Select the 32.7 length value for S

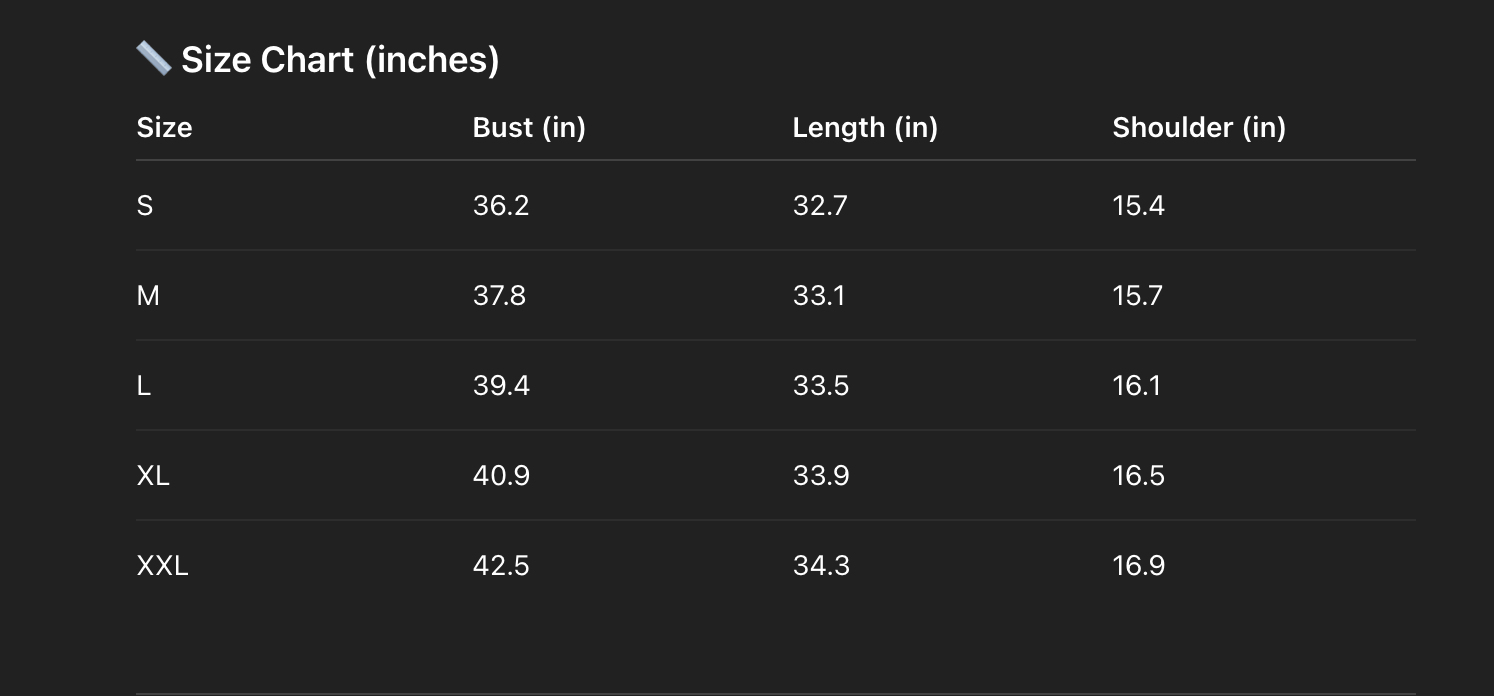tap(820, 206)
